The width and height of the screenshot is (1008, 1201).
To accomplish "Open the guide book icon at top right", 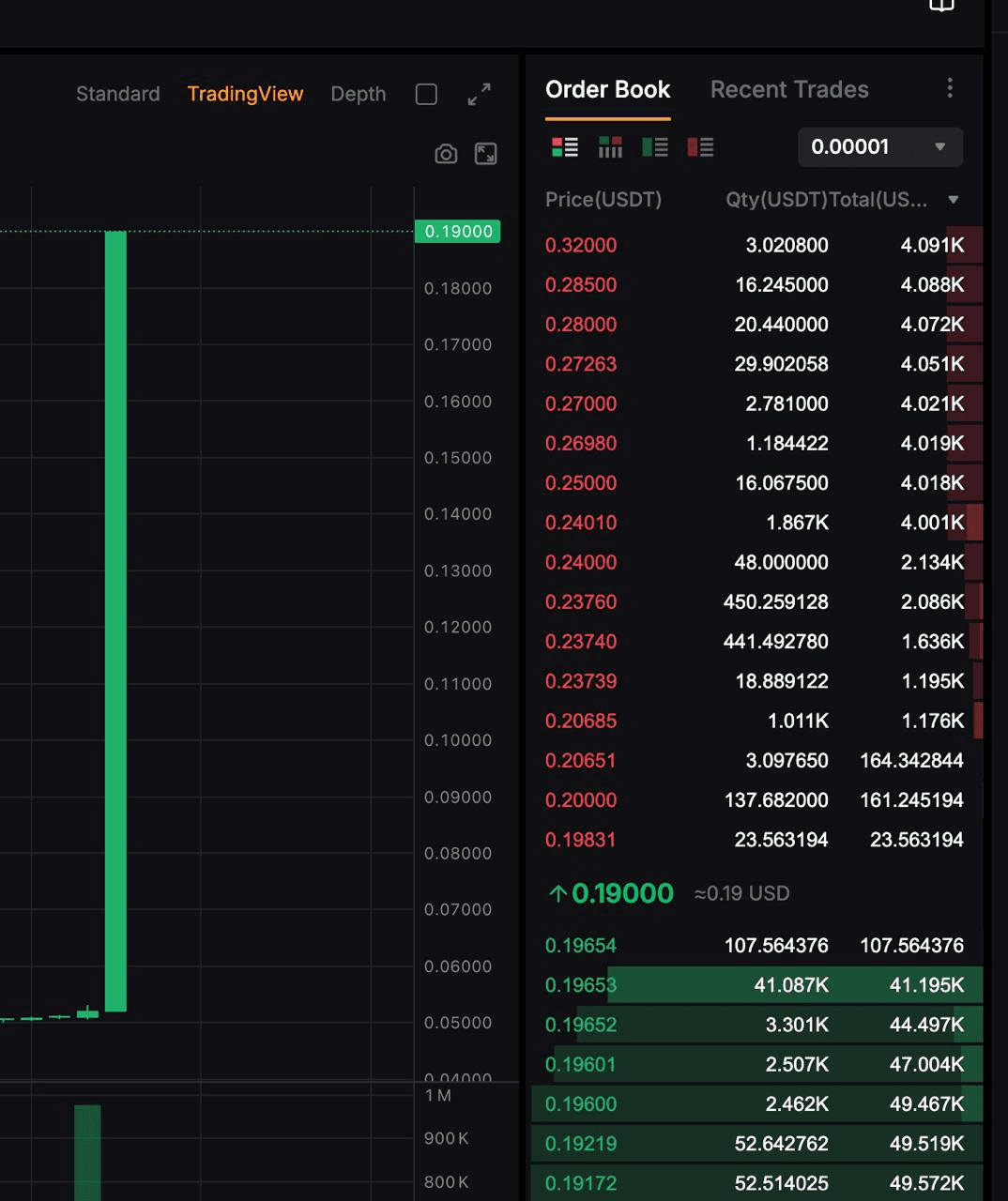I will pyautogui.click(x=941, y=5).
